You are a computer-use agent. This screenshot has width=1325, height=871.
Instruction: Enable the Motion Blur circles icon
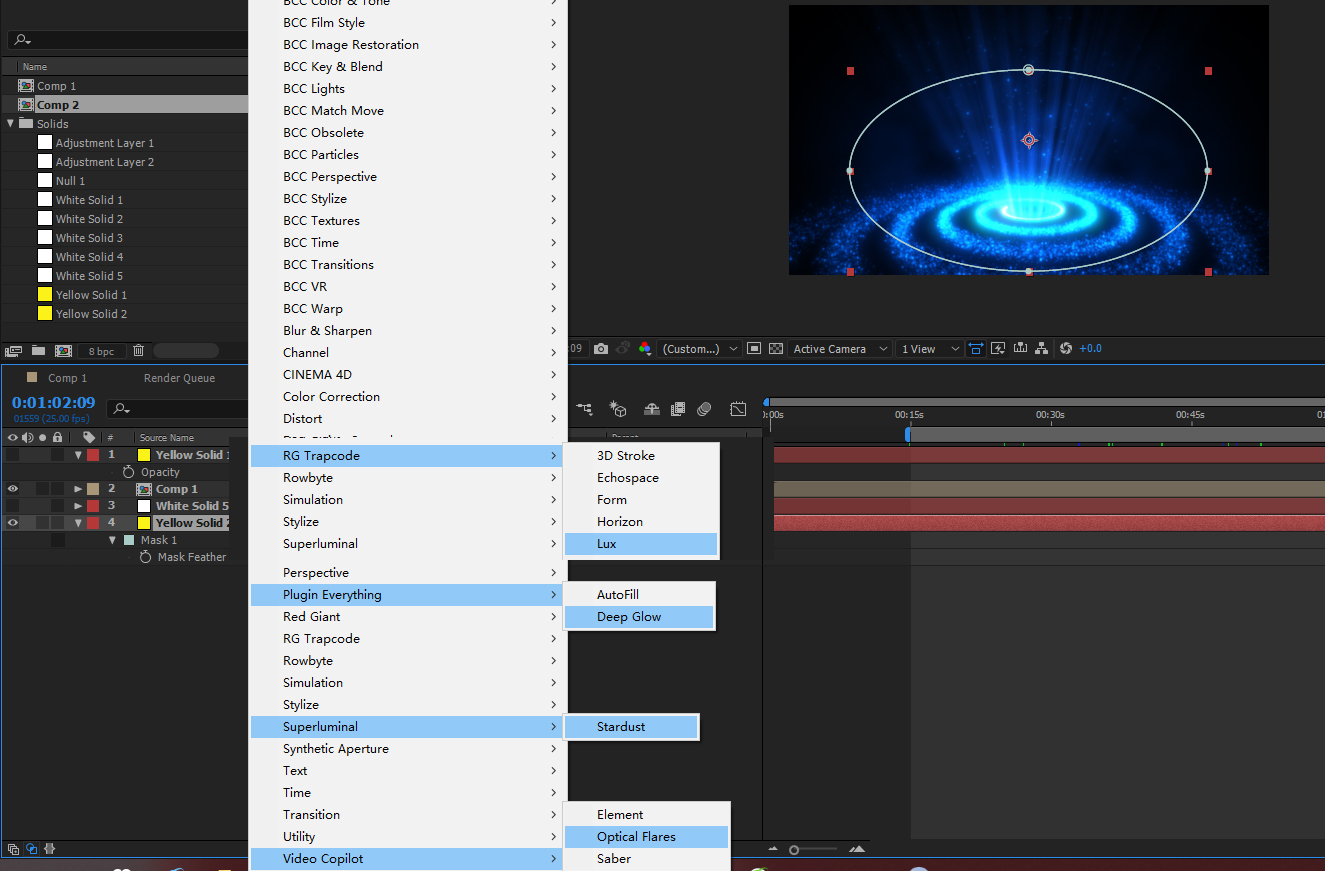[x=704, y=409]
